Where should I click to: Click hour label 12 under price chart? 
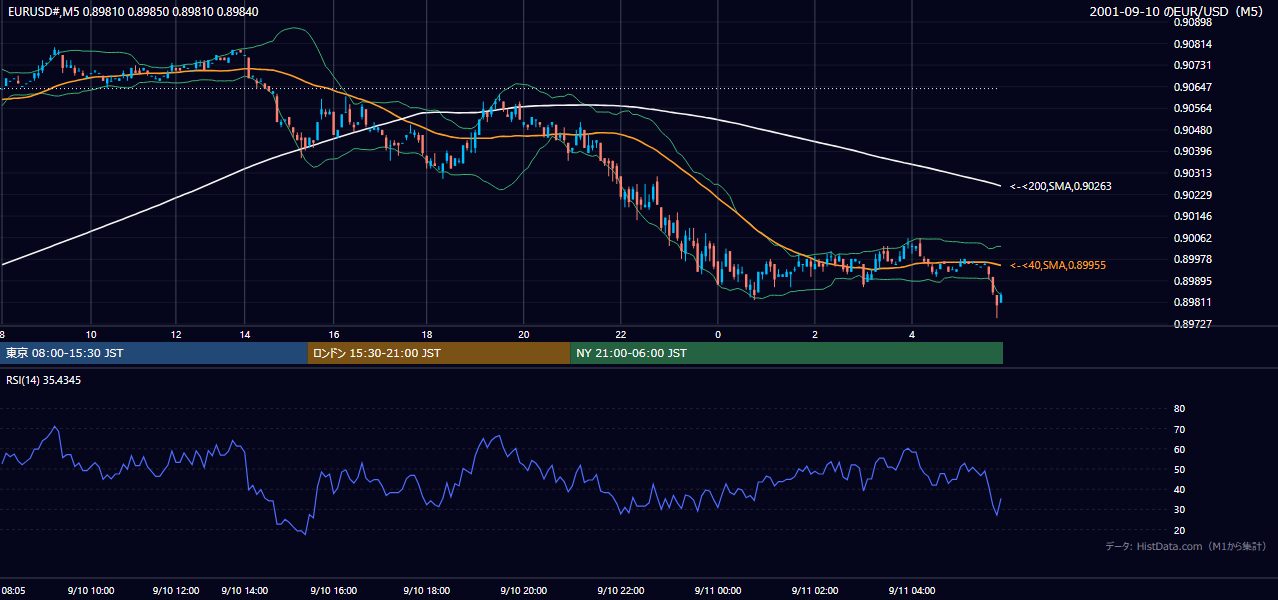176,334
